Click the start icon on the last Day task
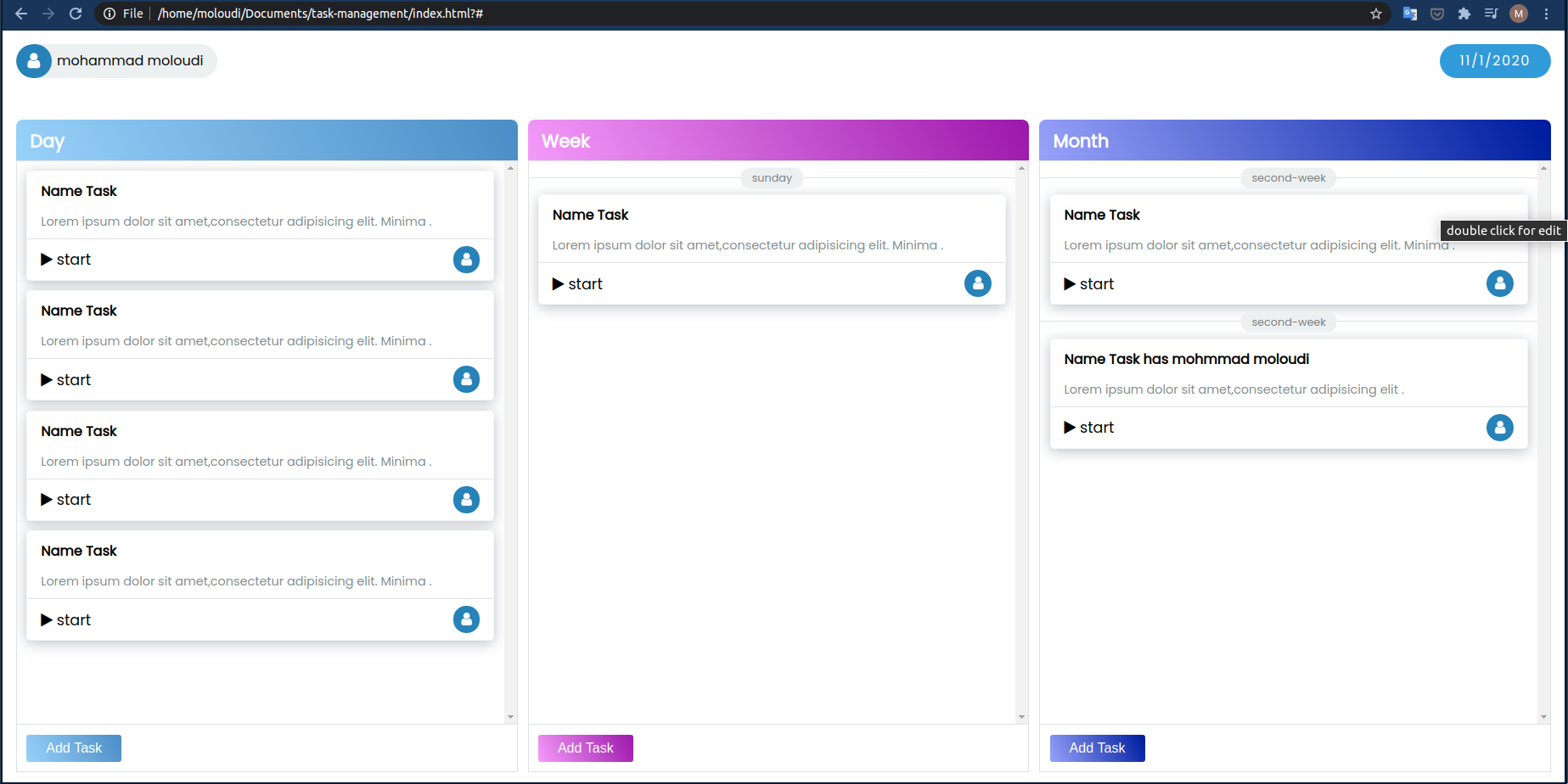Image resolution: width=1568 pixels, height=784 pixels. point(47,619)
